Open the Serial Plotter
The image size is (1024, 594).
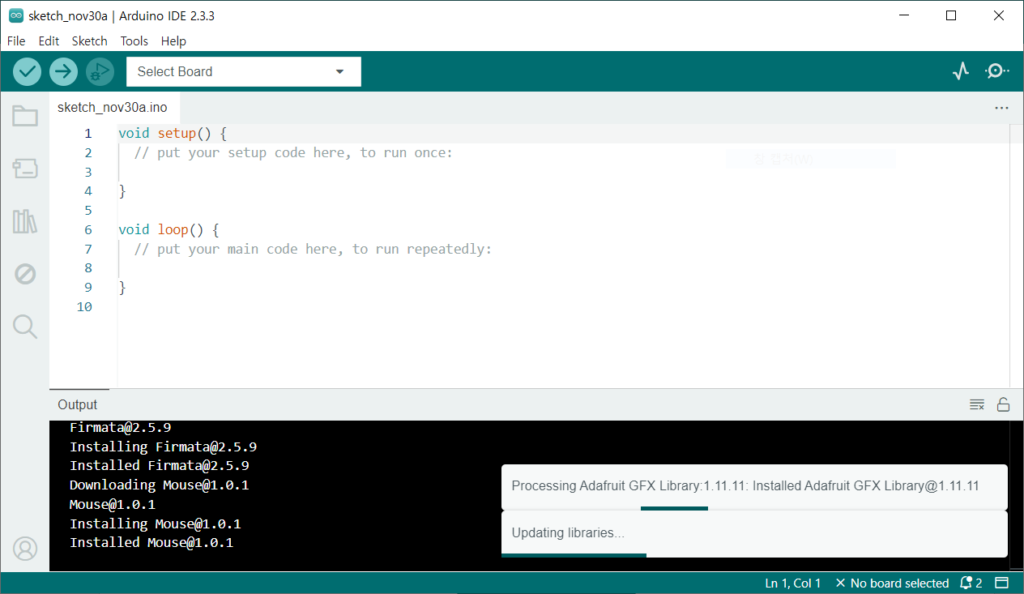pos(961,71)
